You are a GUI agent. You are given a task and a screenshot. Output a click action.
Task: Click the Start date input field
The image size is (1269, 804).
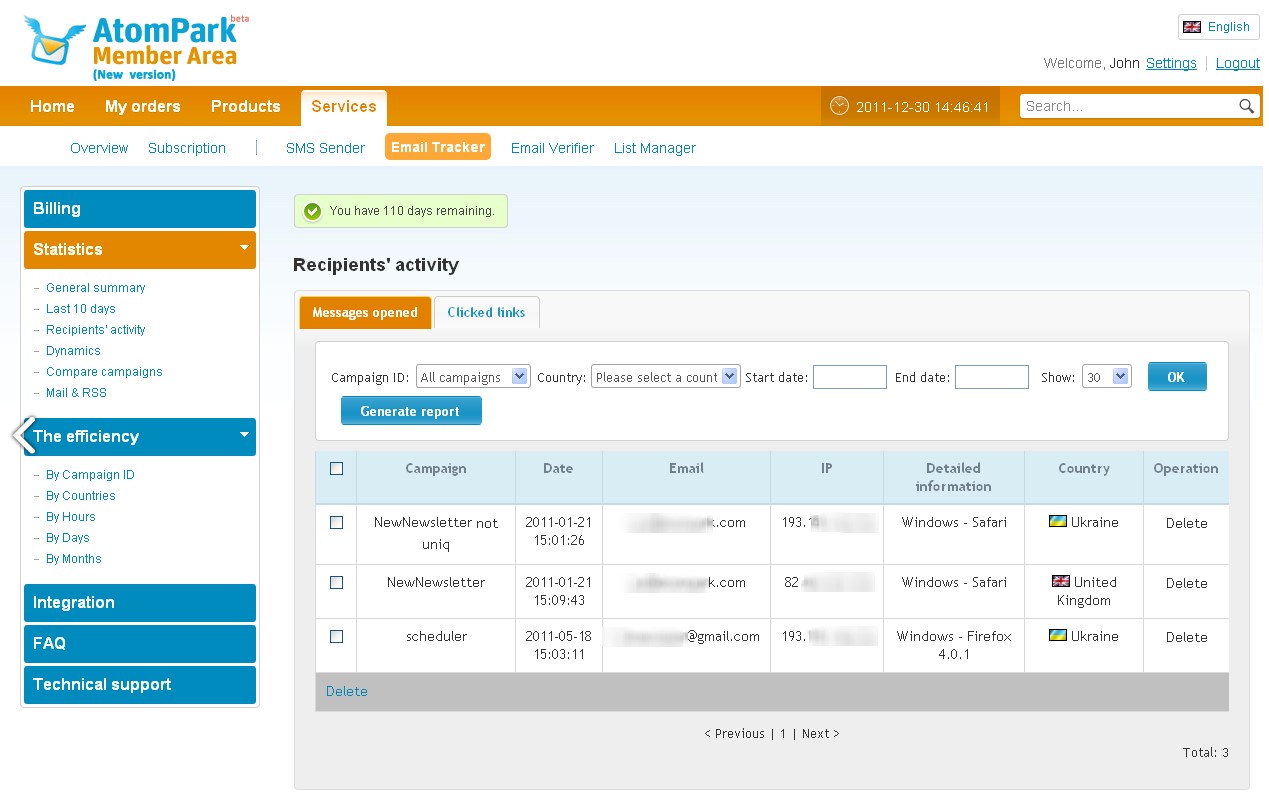849,377
